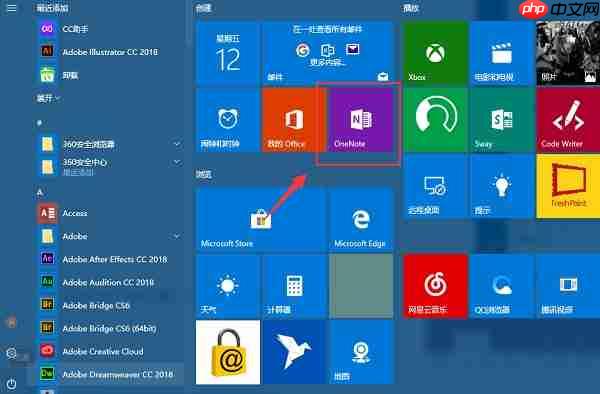Open the Power options icon

click(11, 383)
